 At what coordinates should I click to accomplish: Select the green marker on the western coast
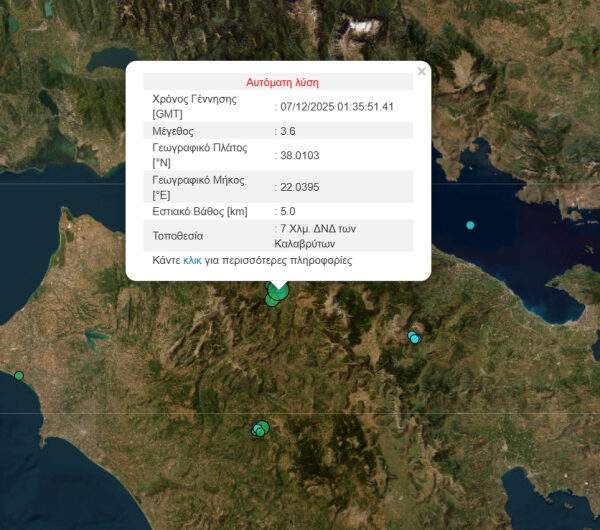18,376
